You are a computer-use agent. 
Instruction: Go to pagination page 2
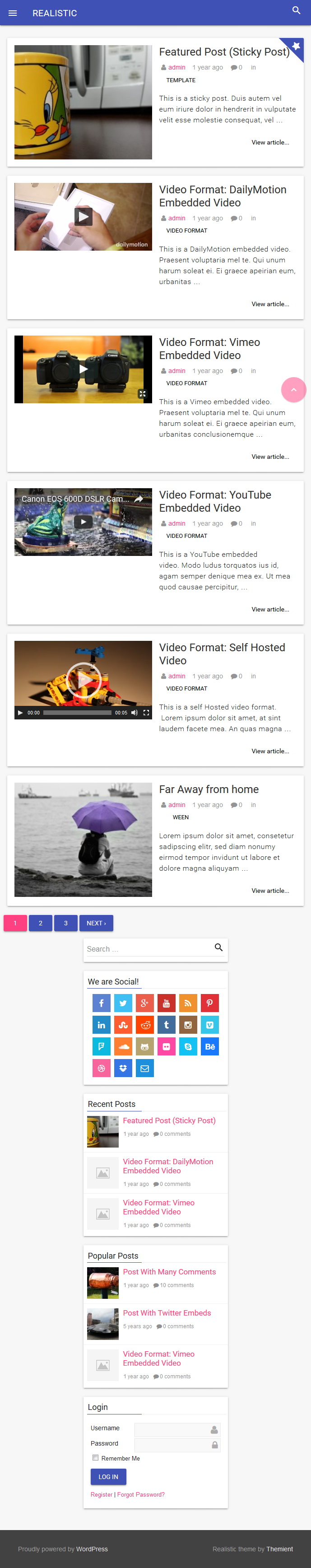click(41, 923)
